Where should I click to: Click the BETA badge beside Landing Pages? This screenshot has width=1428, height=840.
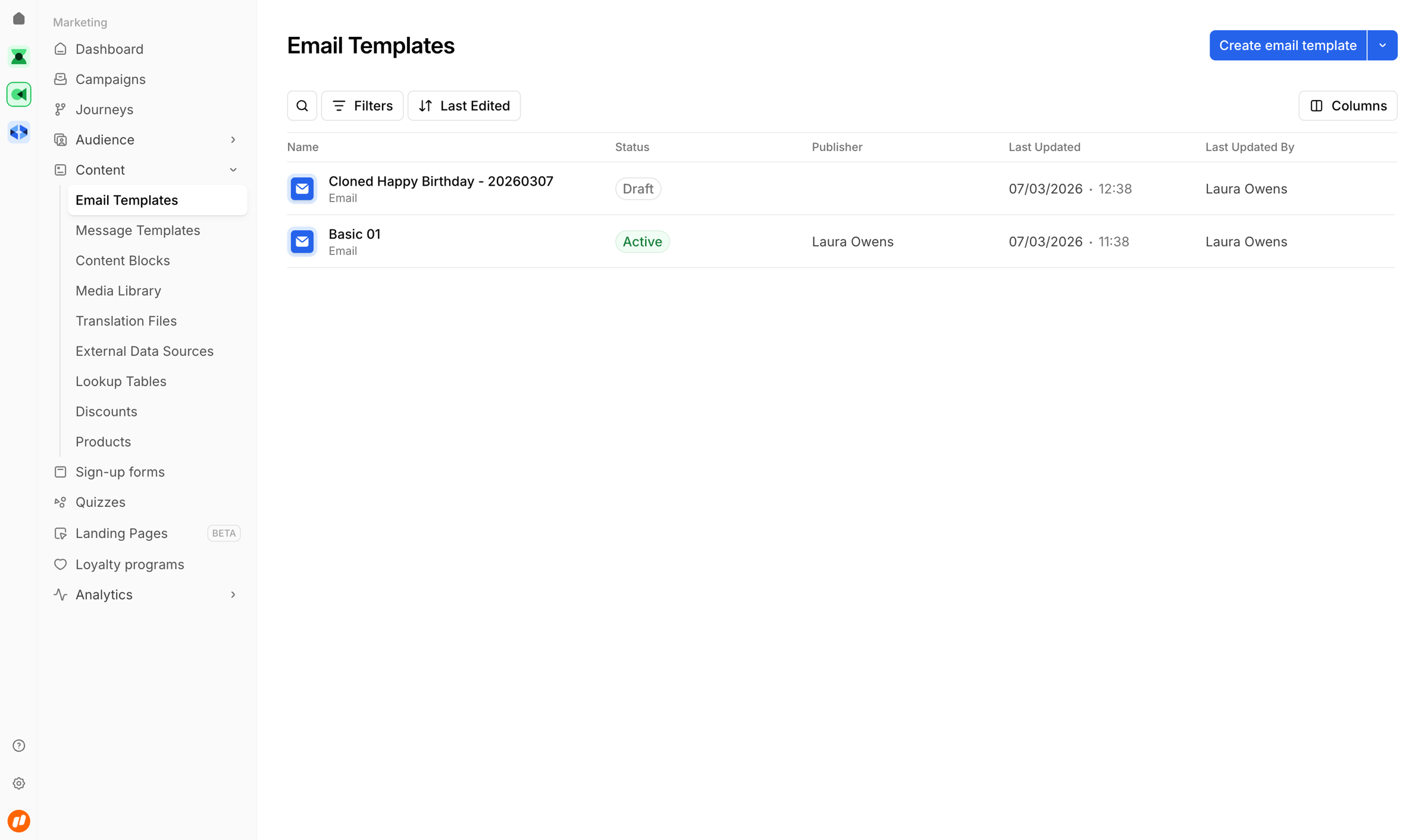[224, 533]
